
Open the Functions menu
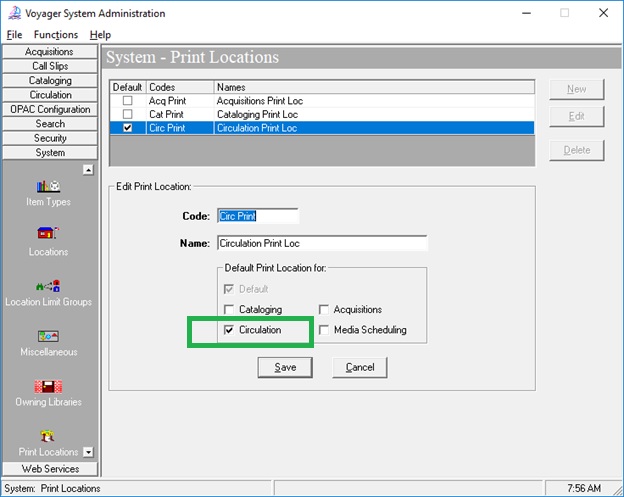coord(56,35)
